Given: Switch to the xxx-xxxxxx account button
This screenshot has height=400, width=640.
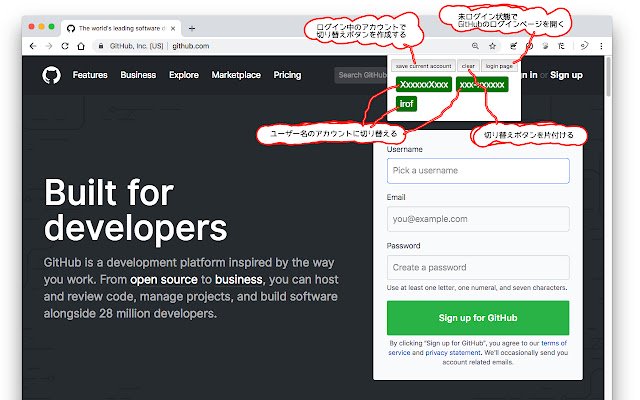Looking at the screenshot, I should [x=482, y=84].
